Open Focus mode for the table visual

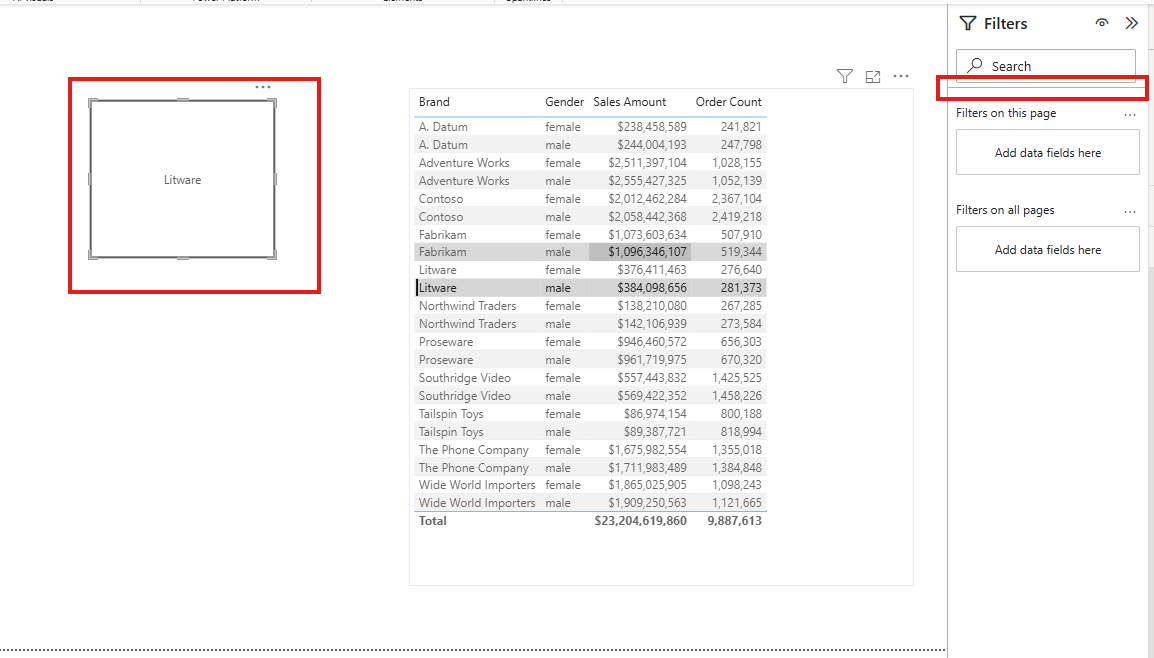pos(873,77)
